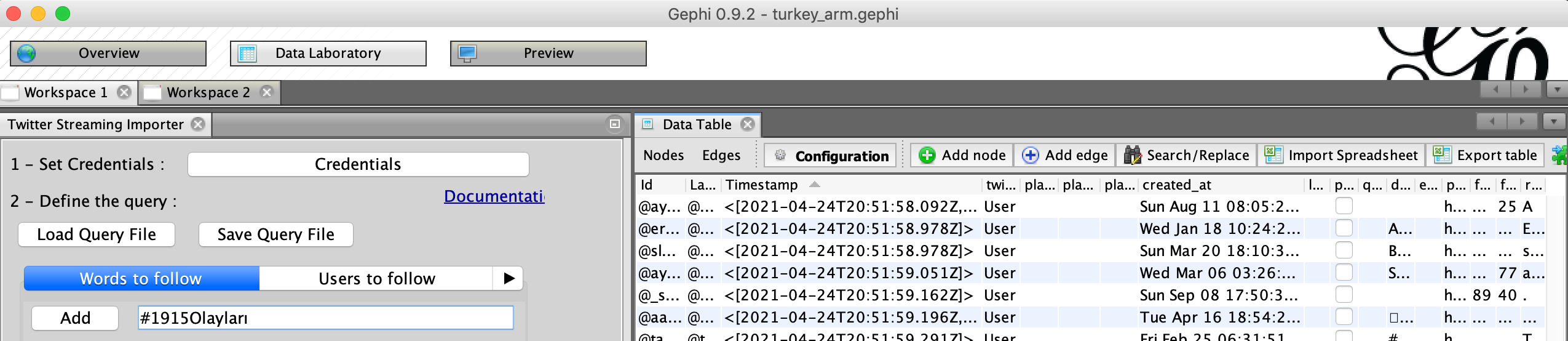Image resolution: width=1568 pixels, height=341 pixels.
Task: Select cell Tue Apr 16 18:54:2...
Action: (x=1221, y=317)
